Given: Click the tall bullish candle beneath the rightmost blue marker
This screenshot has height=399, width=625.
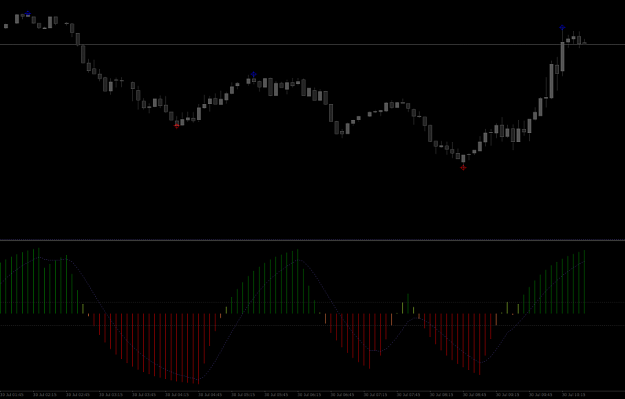Looking at the screenshot, I should pyautogui.click(x=562, y=57).
